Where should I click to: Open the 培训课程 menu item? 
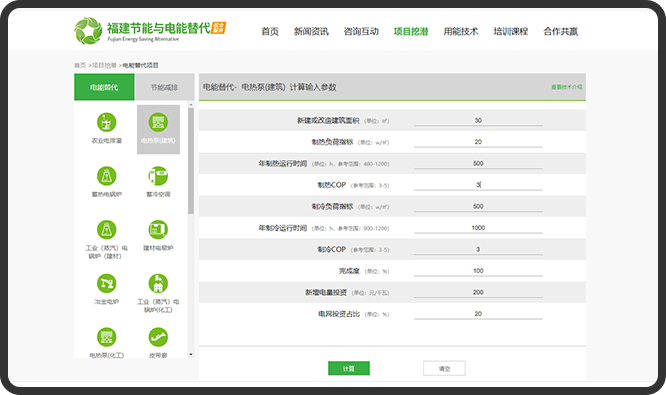(x=511, y=31)
